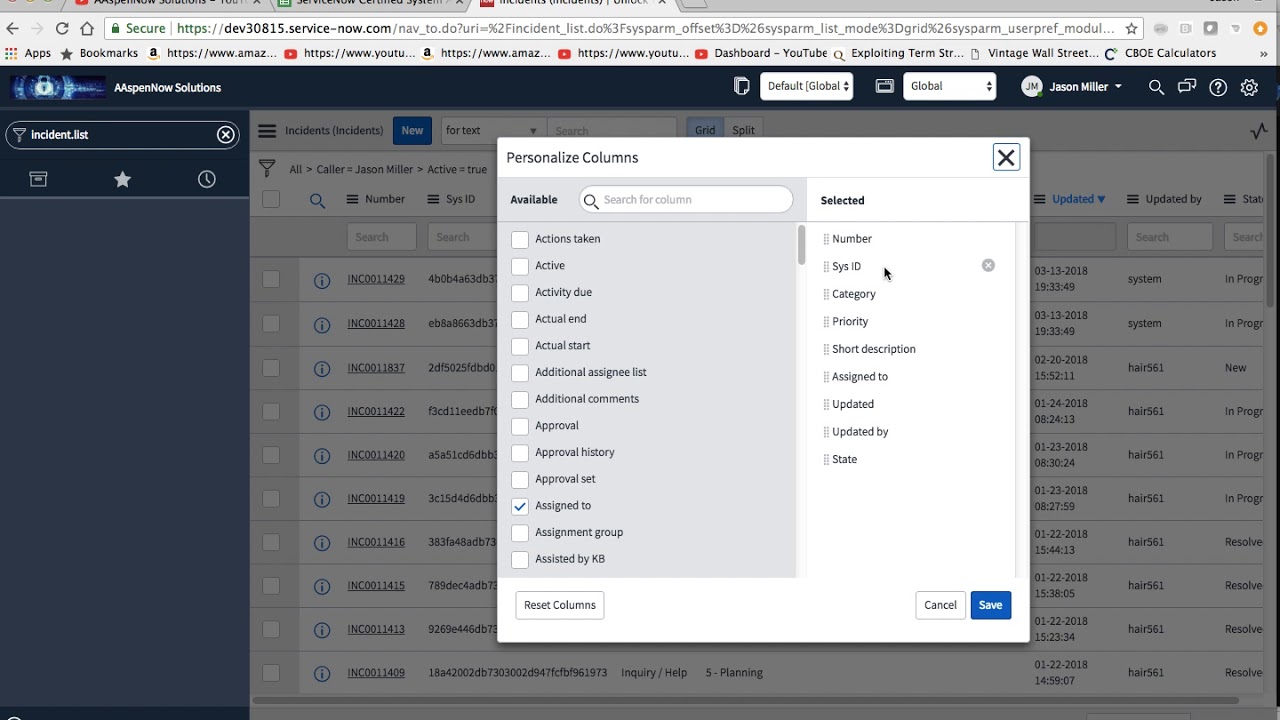
Task: Focus the Search for column field
Action: (686, 200)
